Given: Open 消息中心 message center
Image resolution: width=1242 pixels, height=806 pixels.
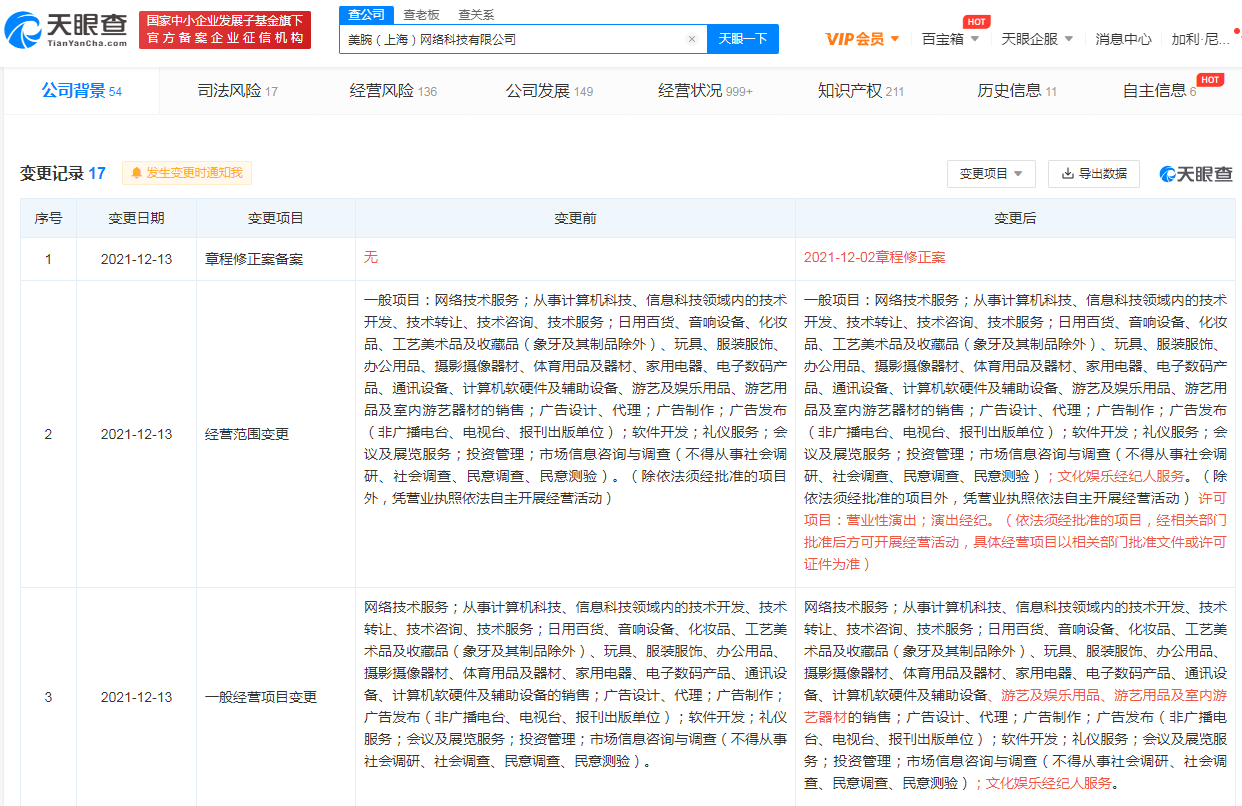Looking at the screenshot, I should pos(1123,39).
